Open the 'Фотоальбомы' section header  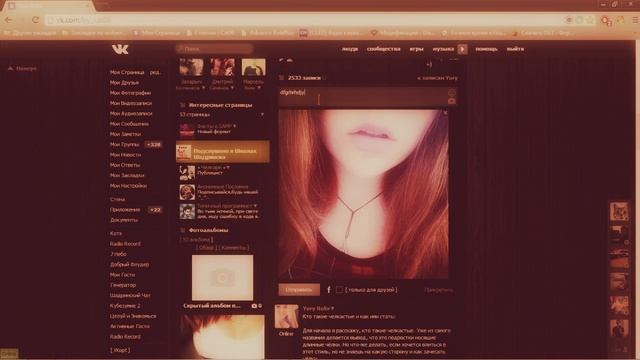coord(208,230)
